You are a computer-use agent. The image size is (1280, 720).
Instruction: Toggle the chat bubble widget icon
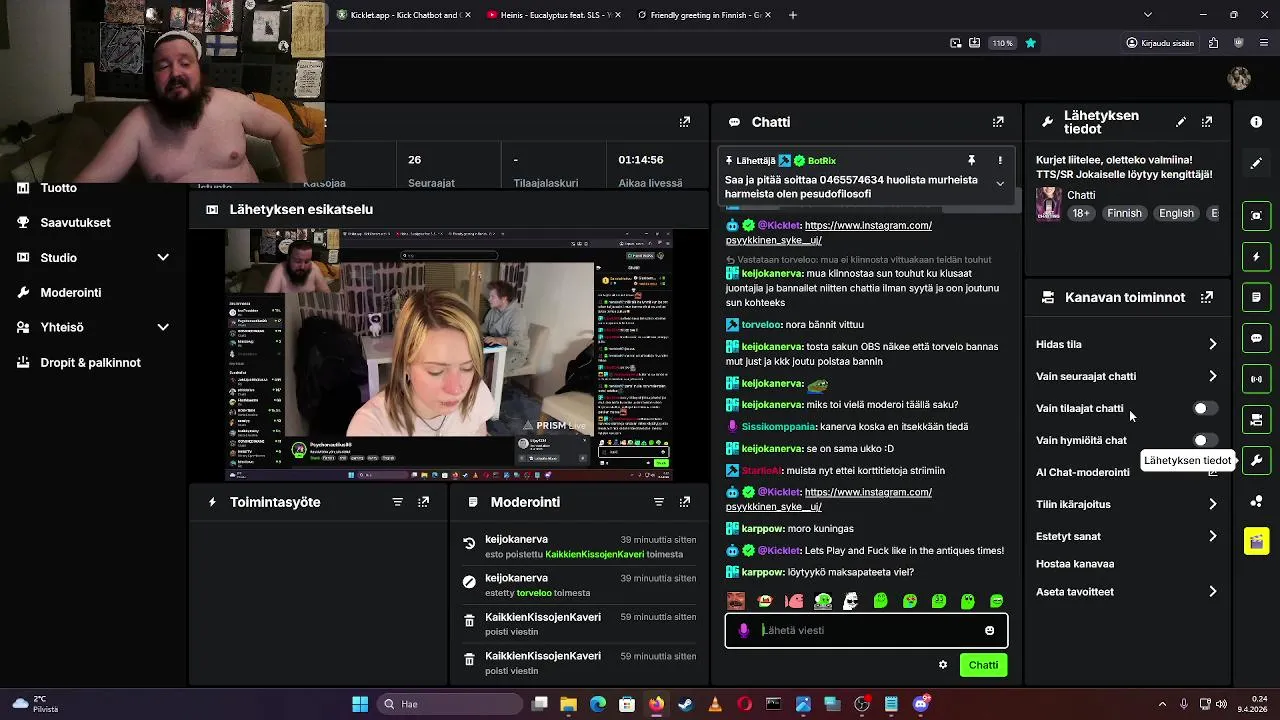pos(1256,338)
